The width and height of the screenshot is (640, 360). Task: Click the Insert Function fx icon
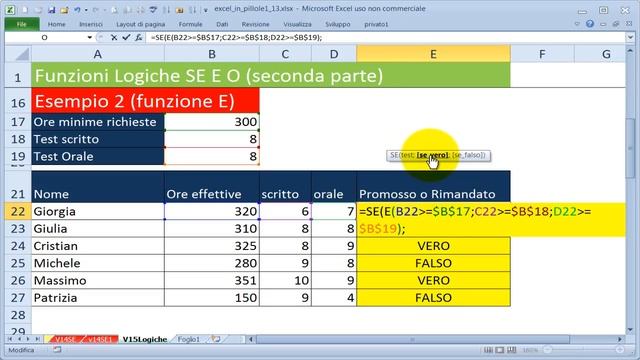[139, 38]
